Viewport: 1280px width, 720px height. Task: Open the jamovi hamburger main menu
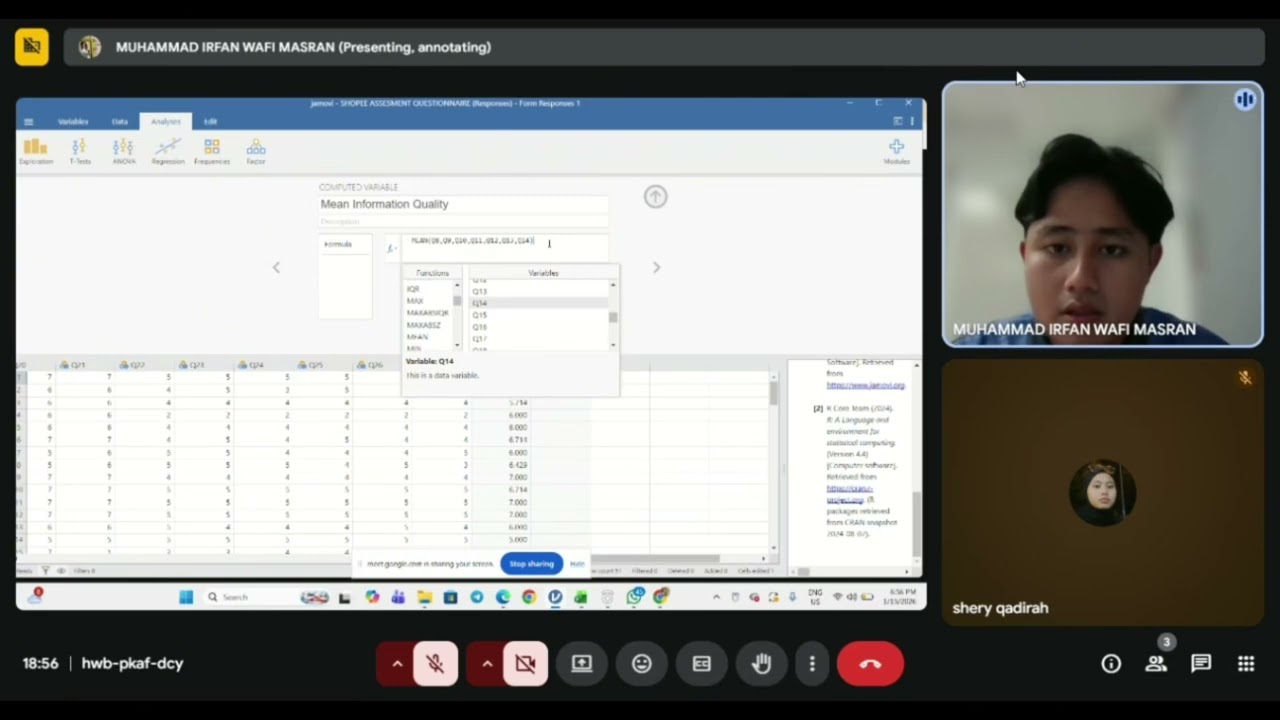click(28, 122)
